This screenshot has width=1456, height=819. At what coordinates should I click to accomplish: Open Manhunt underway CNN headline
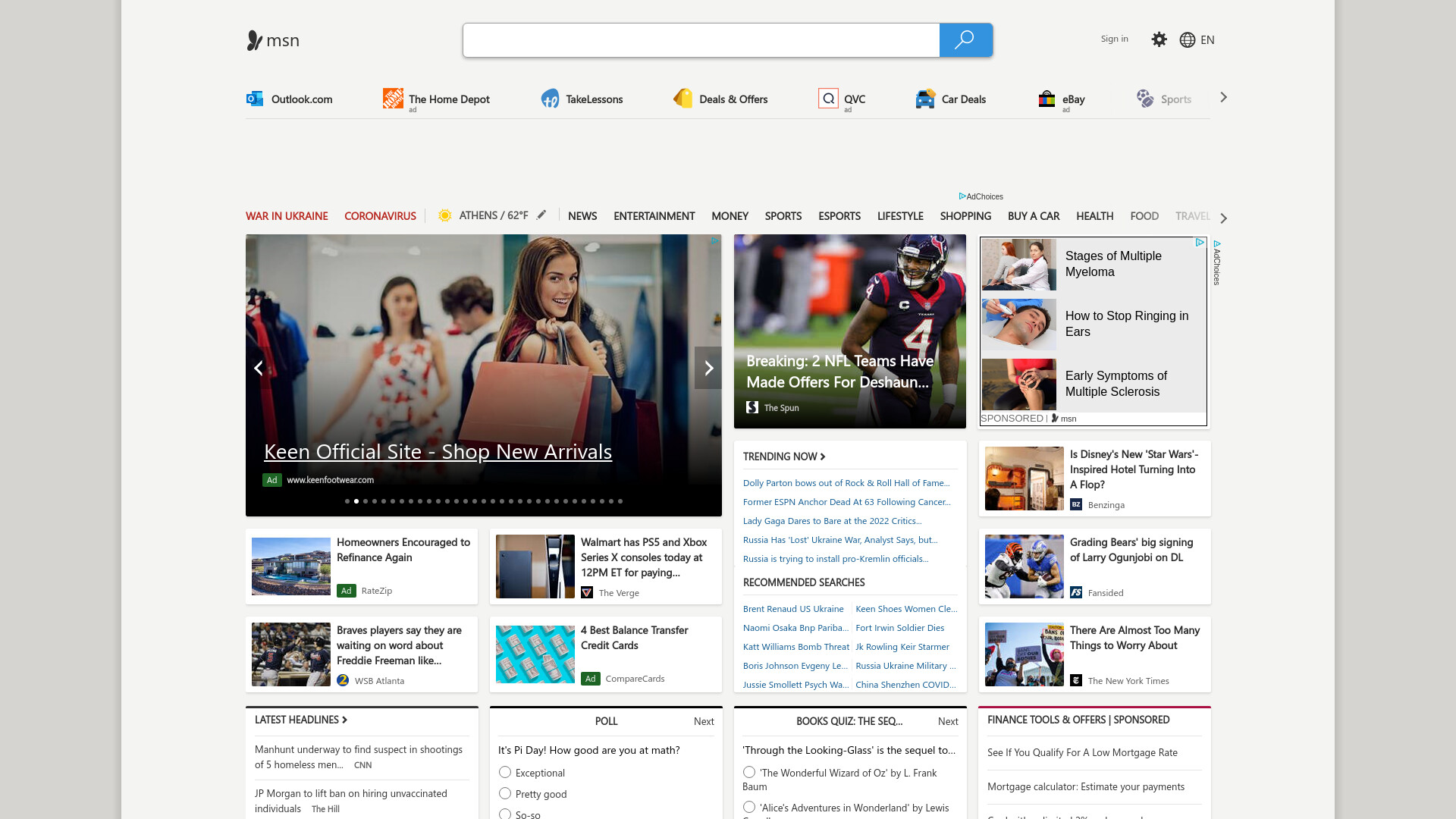pyautogui.click(x=359, y=757)
